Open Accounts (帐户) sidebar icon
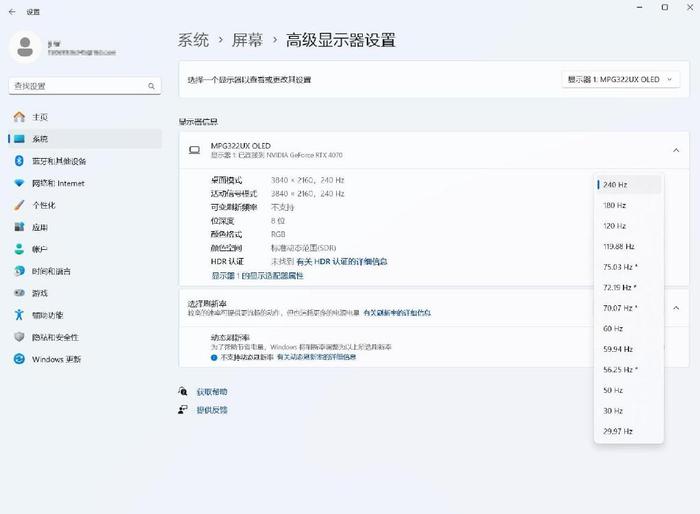The width and height of the screenshot is (700, 514). tap(19, 249)
